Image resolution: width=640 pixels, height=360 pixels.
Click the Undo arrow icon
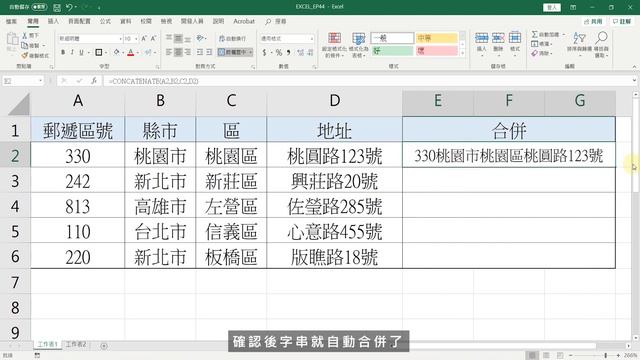pos(69,7)
